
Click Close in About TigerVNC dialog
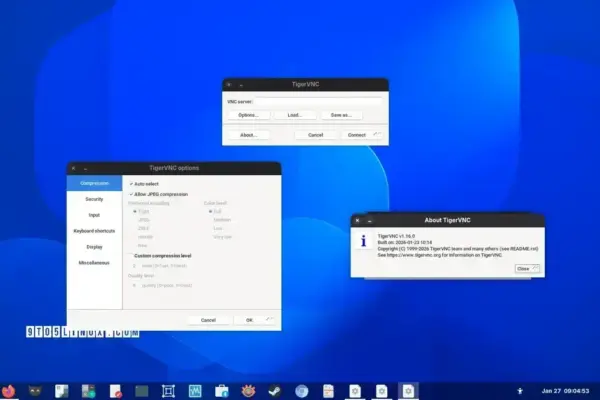(x=527, y=269)
